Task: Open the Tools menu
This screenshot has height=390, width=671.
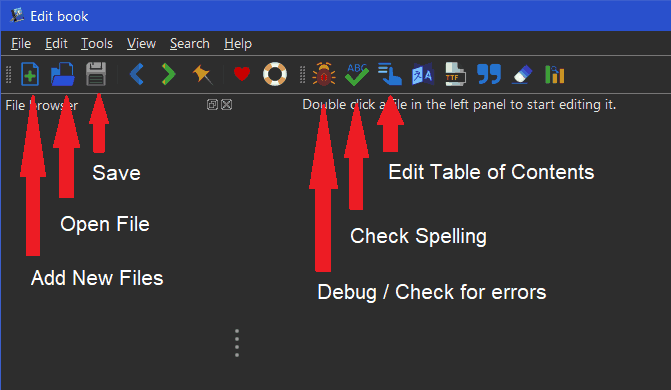Action: coord(97,43)
